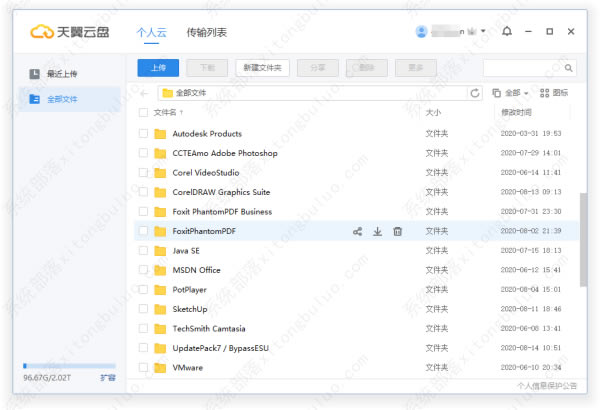Click share icon on FoxitPhantomPDF row
Image resolution: width=600 pixels, height=410 pixels.
point(357,231)
